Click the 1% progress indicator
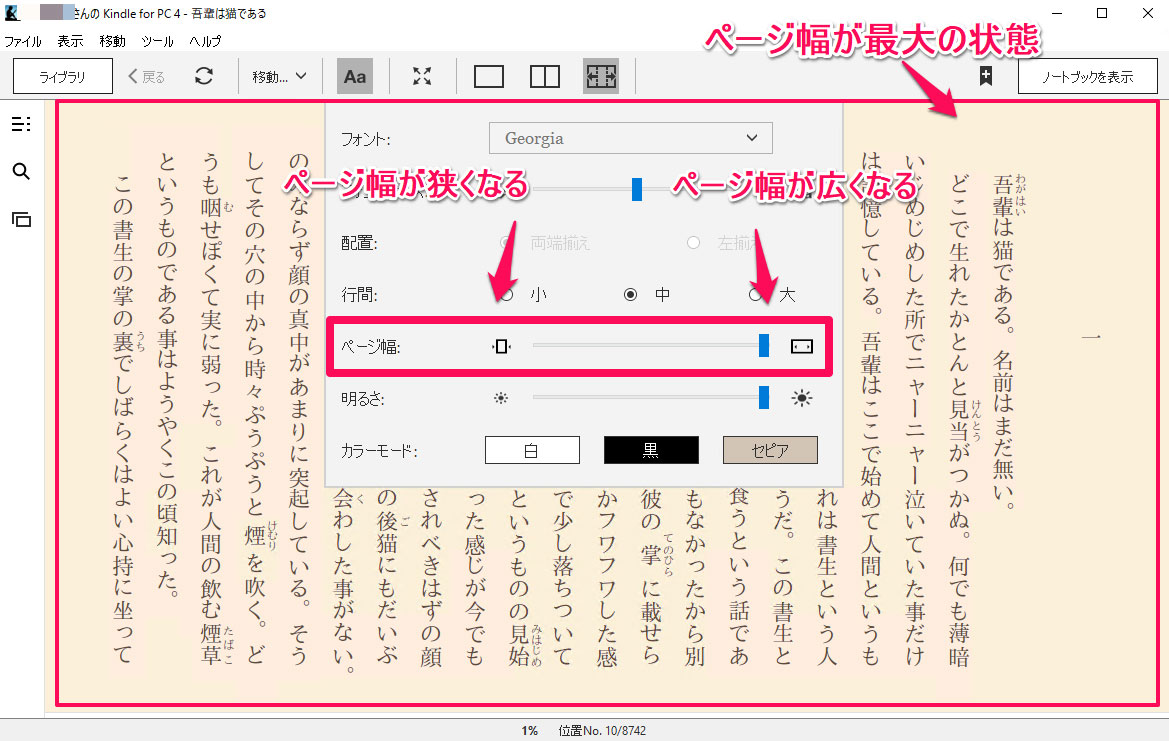Image resolution: width=1169 pixels, height=741 pixels. coord(529,731)
